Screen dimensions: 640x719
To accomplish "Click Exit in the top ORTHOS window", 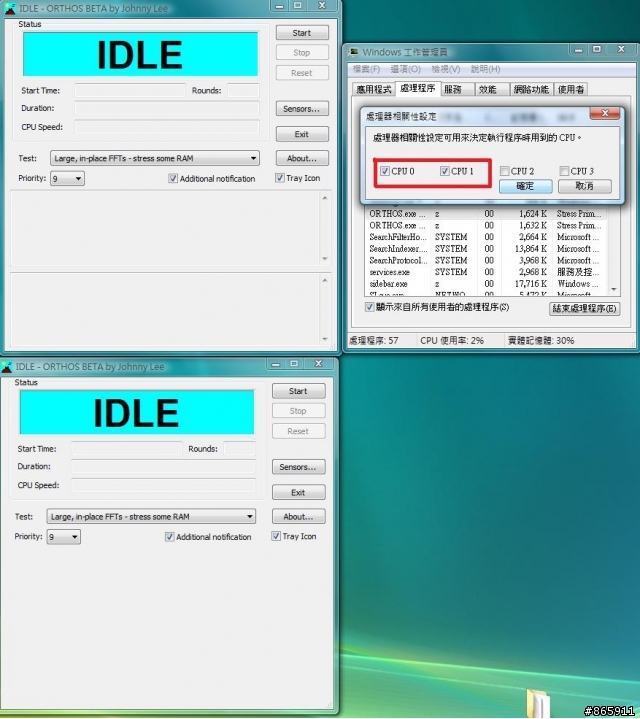I will tap(302, 134).
